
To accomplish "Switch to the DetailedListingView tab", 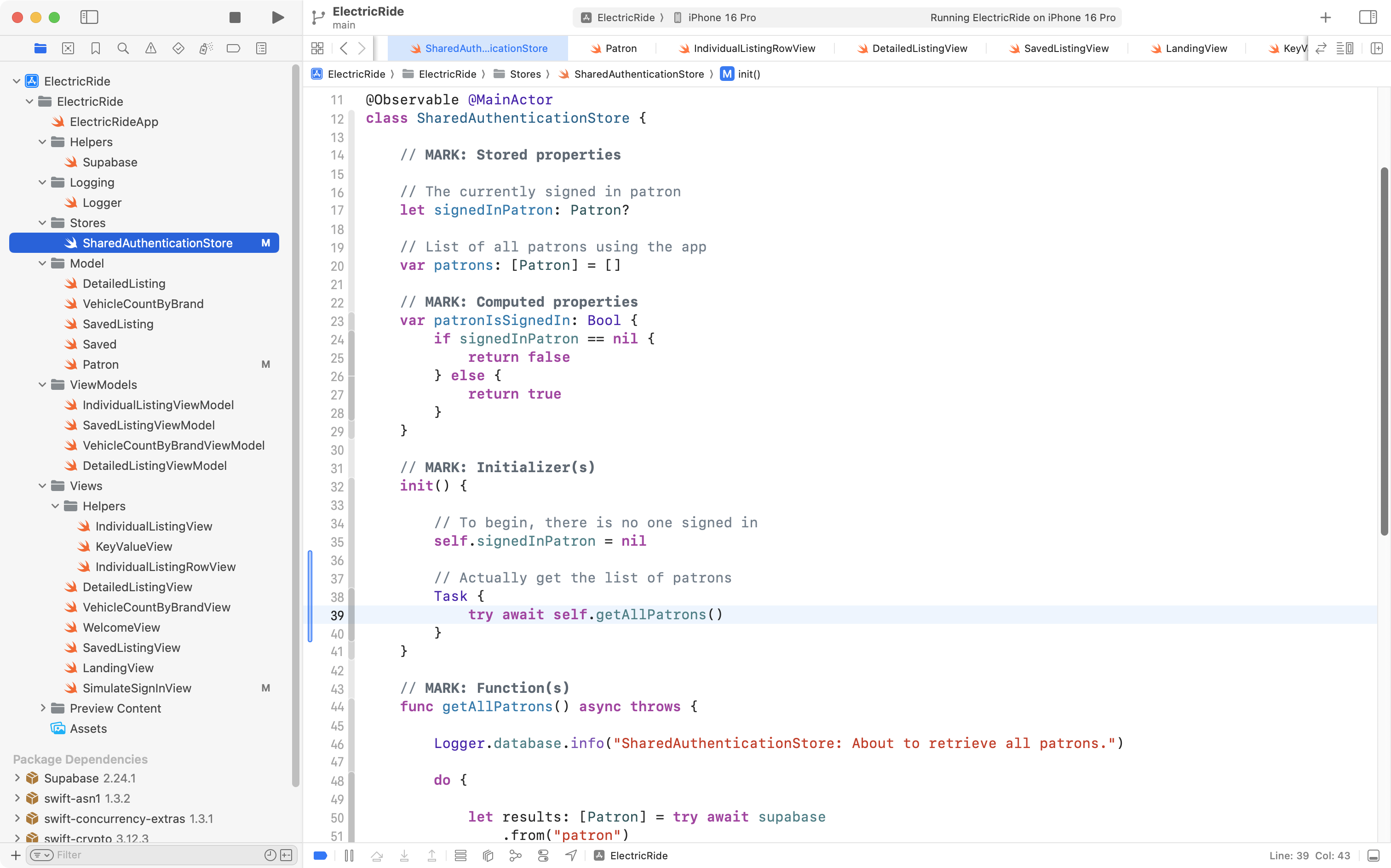I will [x=919, y=48].
